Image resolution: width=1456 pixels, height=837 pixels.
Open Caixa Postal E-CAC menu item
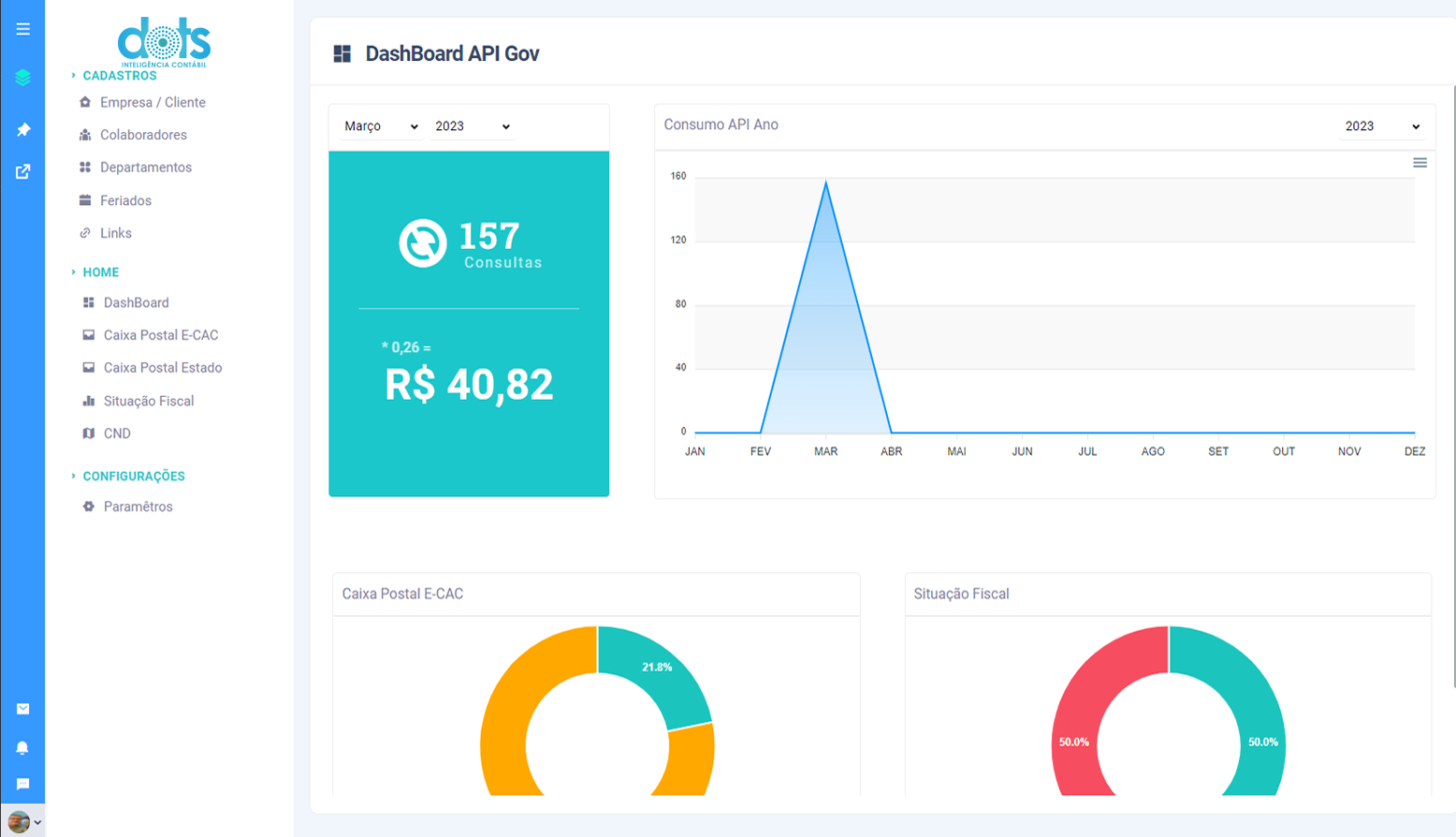pos(160,335)
